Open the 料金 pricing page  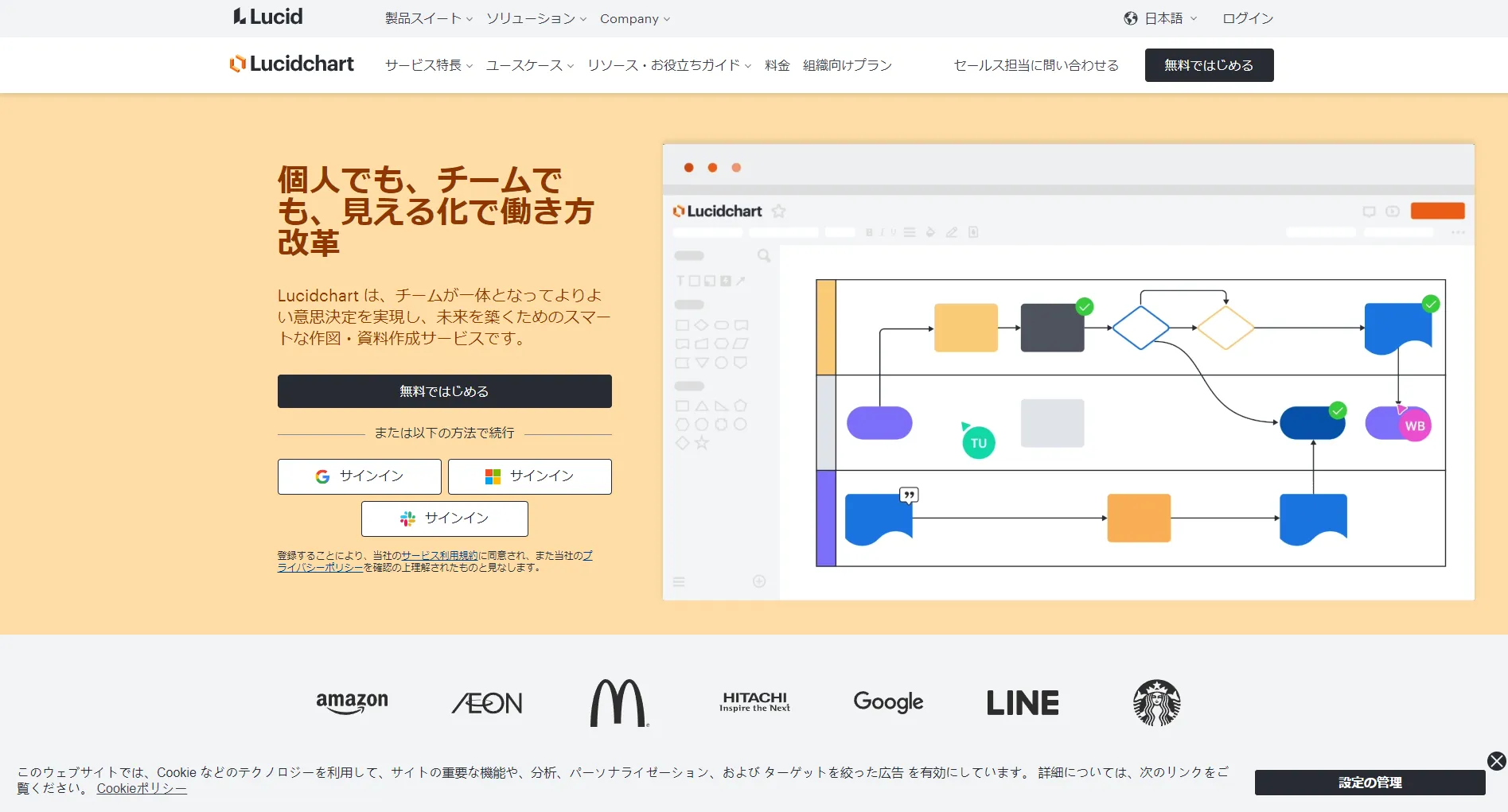click(777, 65)
